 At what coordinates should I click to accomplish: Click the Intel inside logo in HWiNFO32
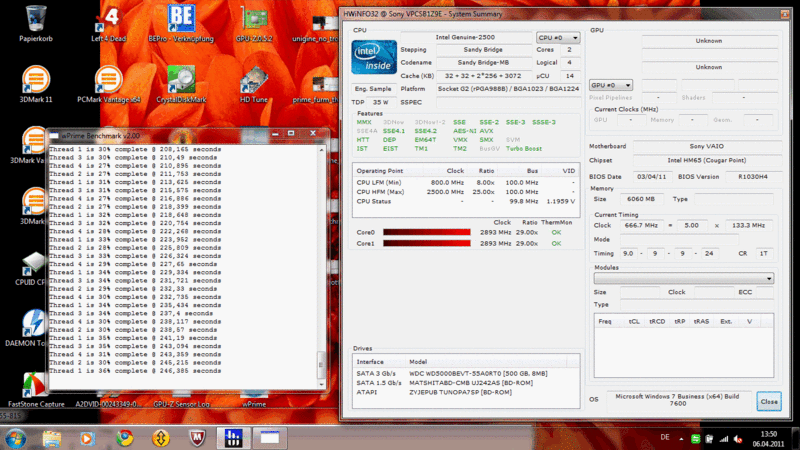374,57
